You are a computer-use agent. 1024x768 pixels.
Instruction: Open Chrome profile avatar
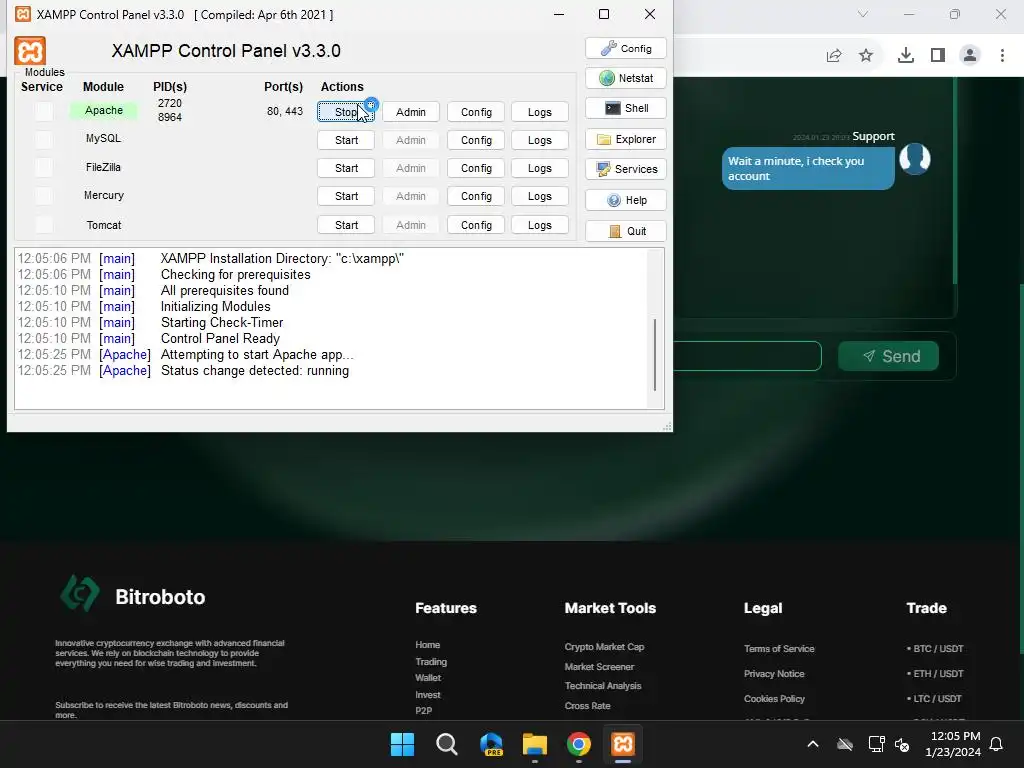[x=970, y=56]
